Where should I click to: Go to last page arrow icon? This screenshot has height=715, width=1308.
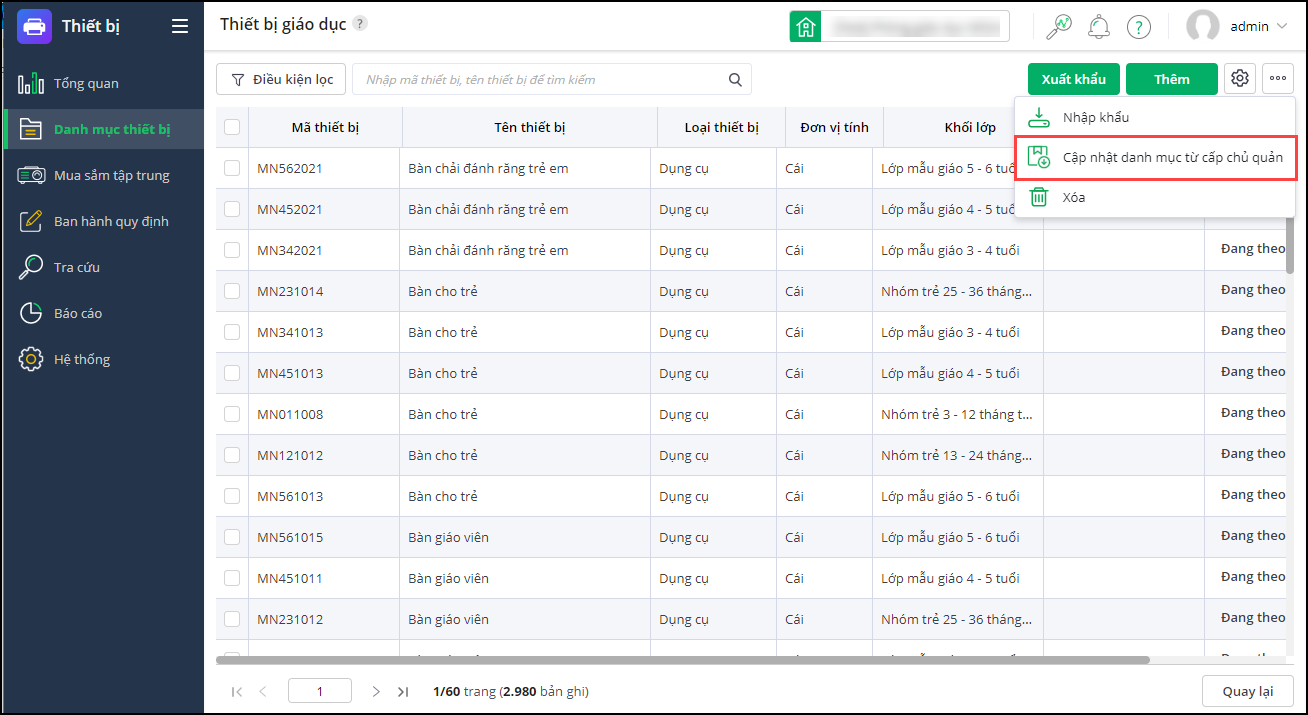[403, 691]
